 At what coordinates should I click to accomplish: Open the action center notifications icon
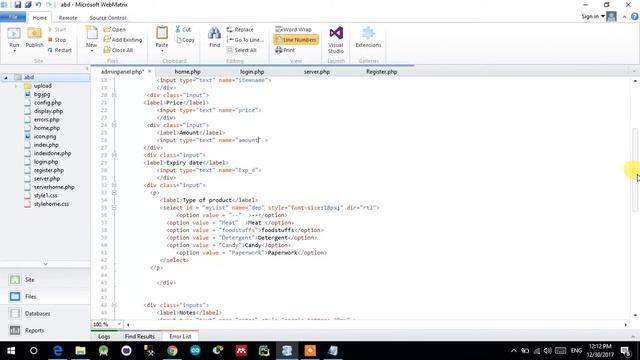[625, 351]
